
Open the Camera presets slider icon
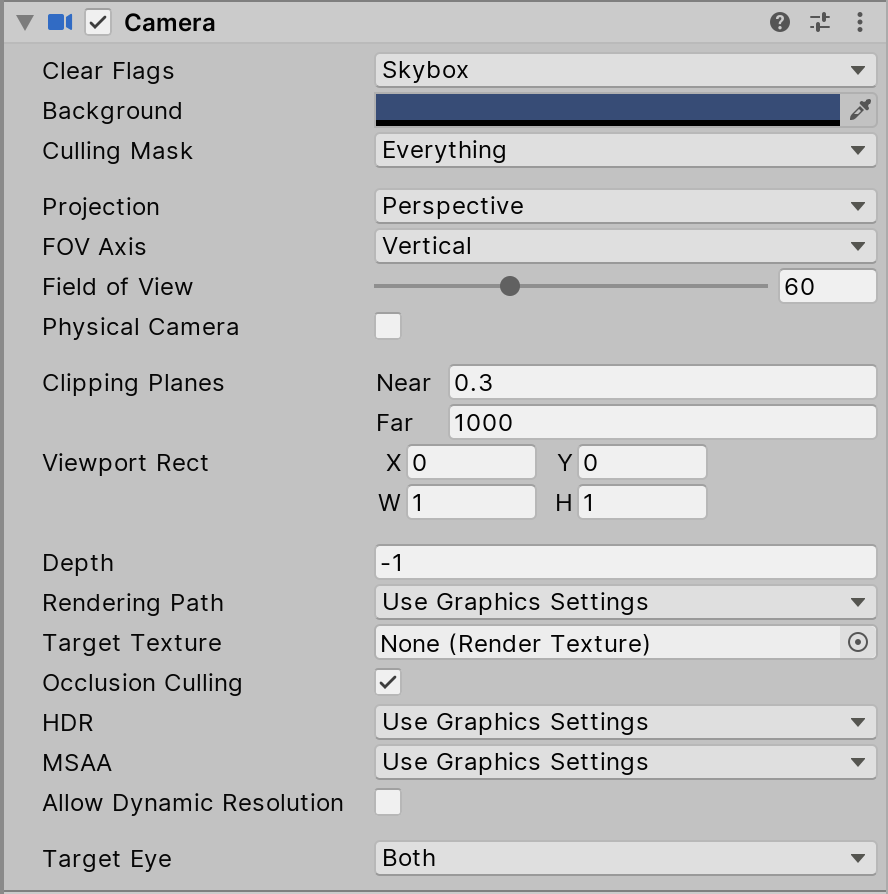pos(820,22)
